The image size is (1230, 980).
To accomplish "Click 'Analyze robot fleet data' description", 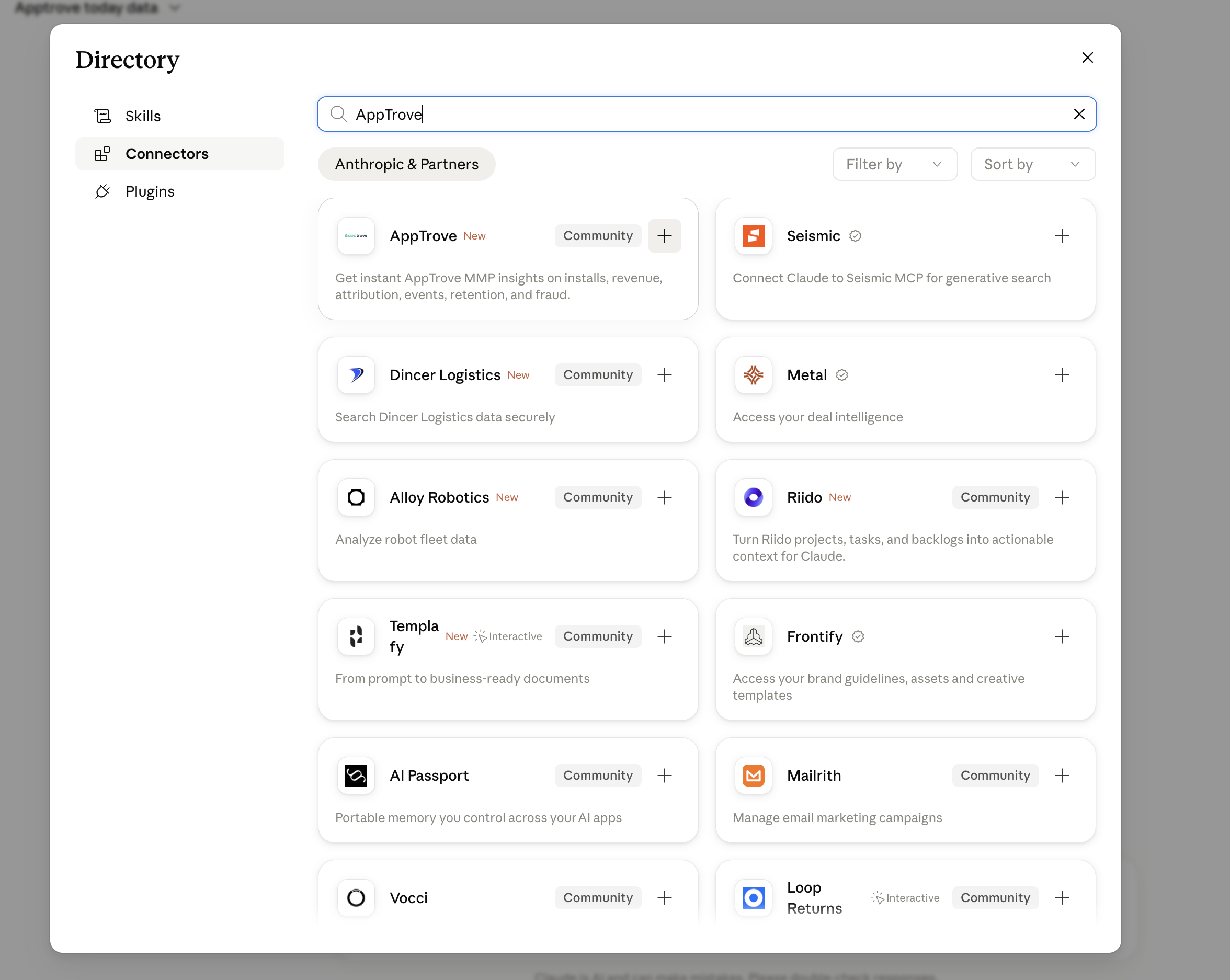I will 406,539.
